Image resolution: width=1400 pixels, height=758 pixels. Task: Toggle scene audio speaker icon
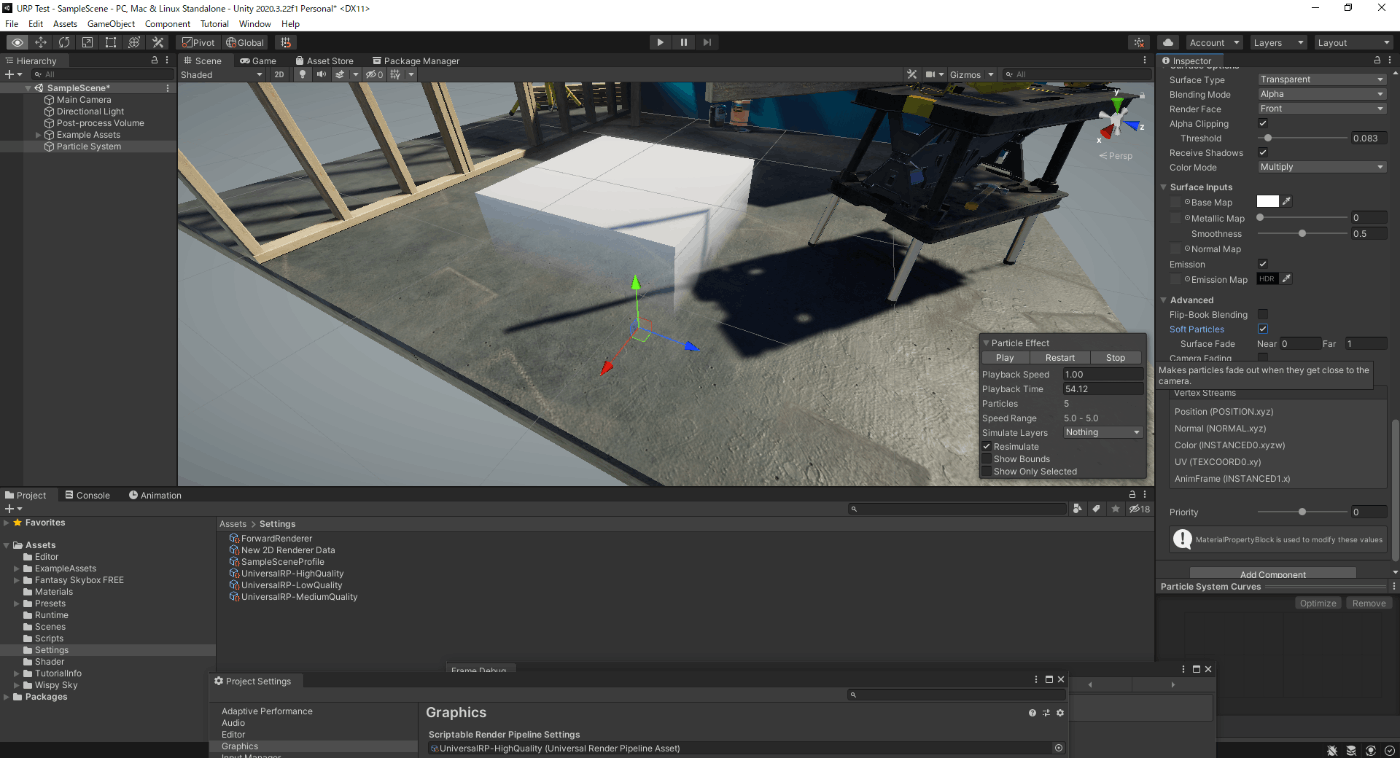(321, 75)
